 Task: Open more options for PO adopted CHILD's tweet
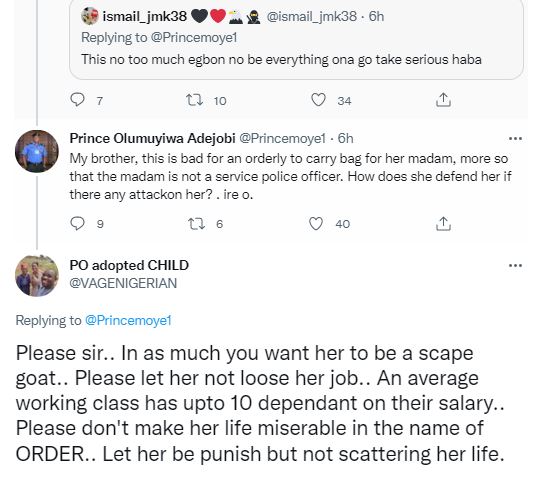coord(515,266)
